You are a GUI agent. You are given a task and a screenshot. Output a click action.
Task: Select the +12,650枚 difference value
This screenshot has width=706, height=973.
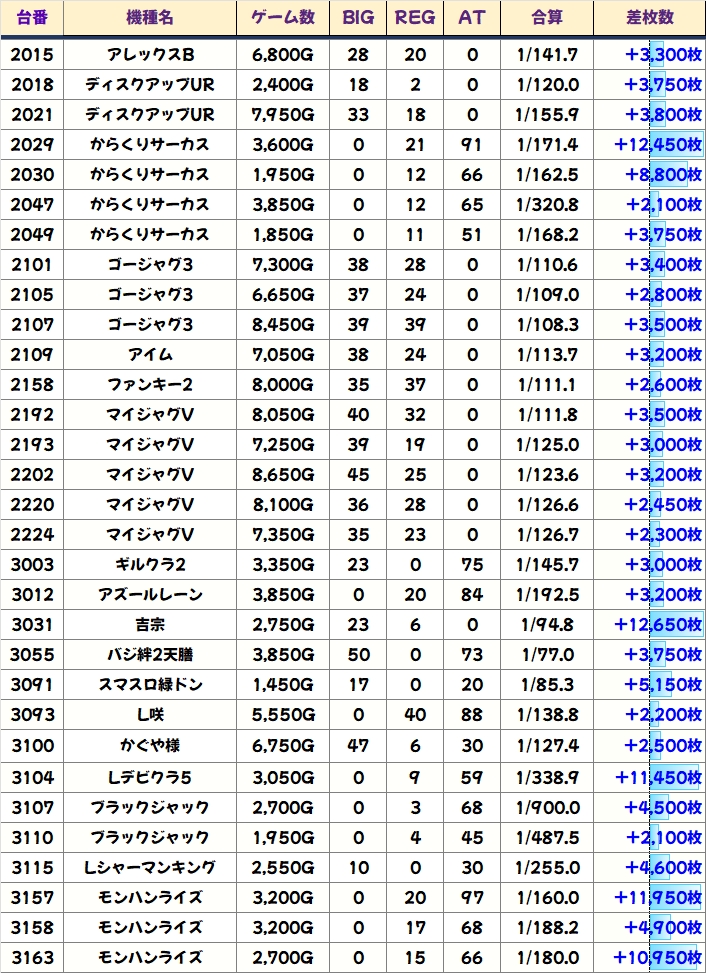658,624
